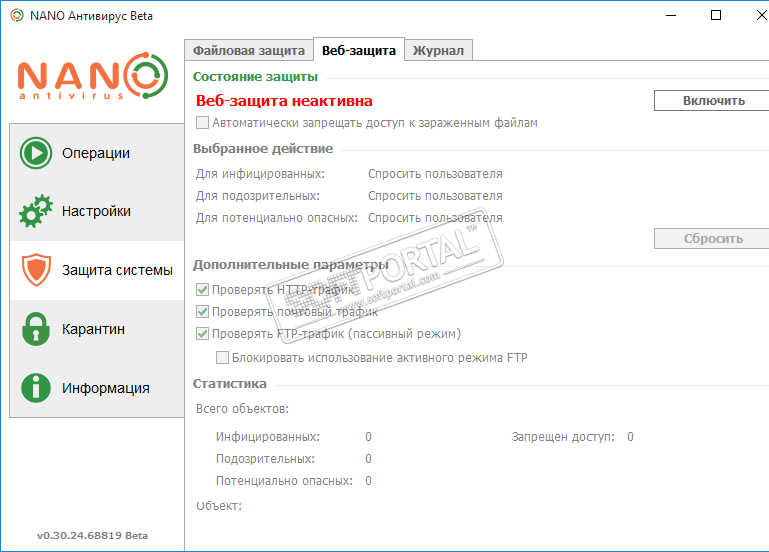Uncheck Проверять HTTP-трафик

[276, 290]
